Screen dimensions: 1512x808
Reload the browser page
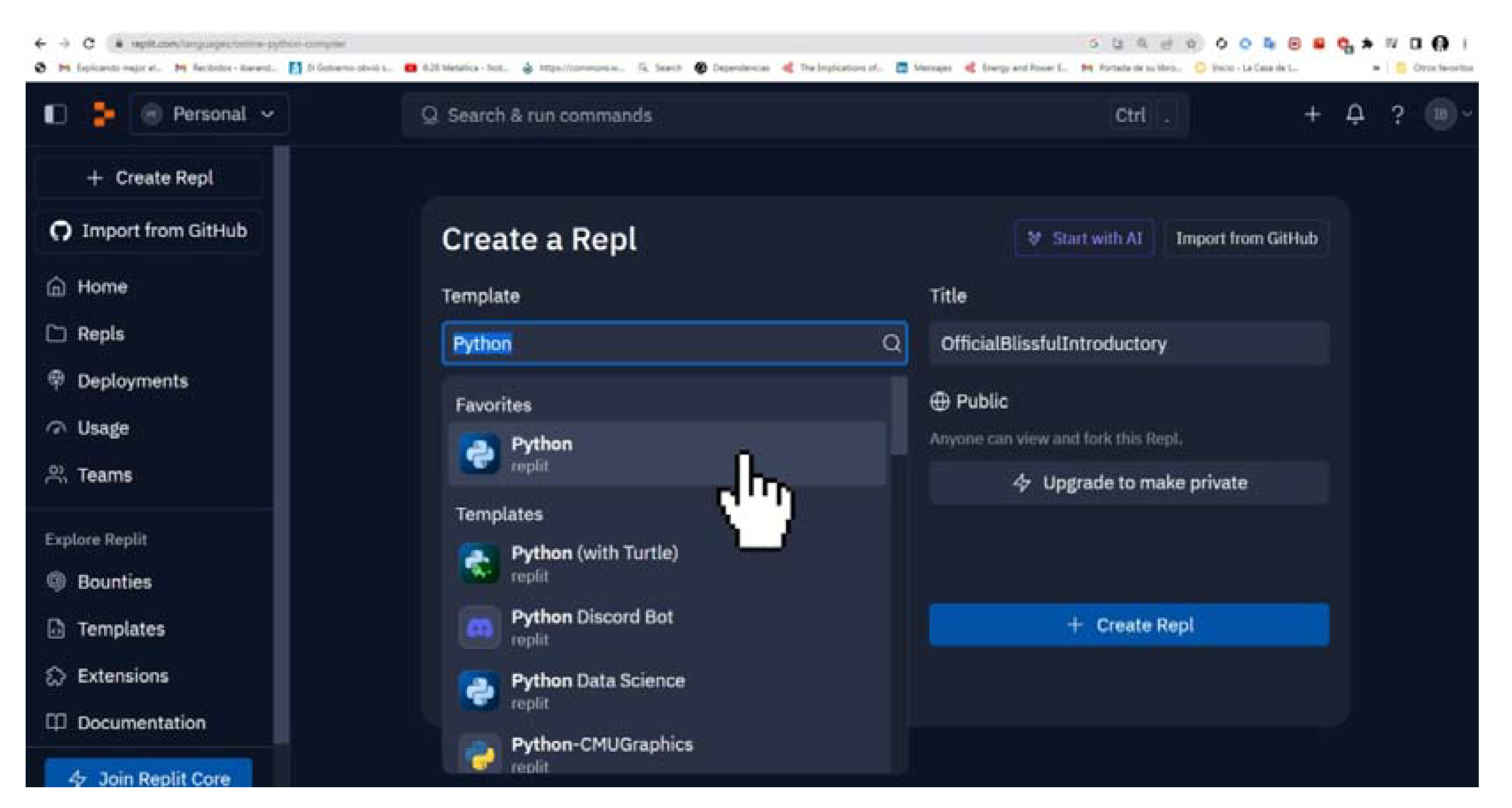pos(89,43)
